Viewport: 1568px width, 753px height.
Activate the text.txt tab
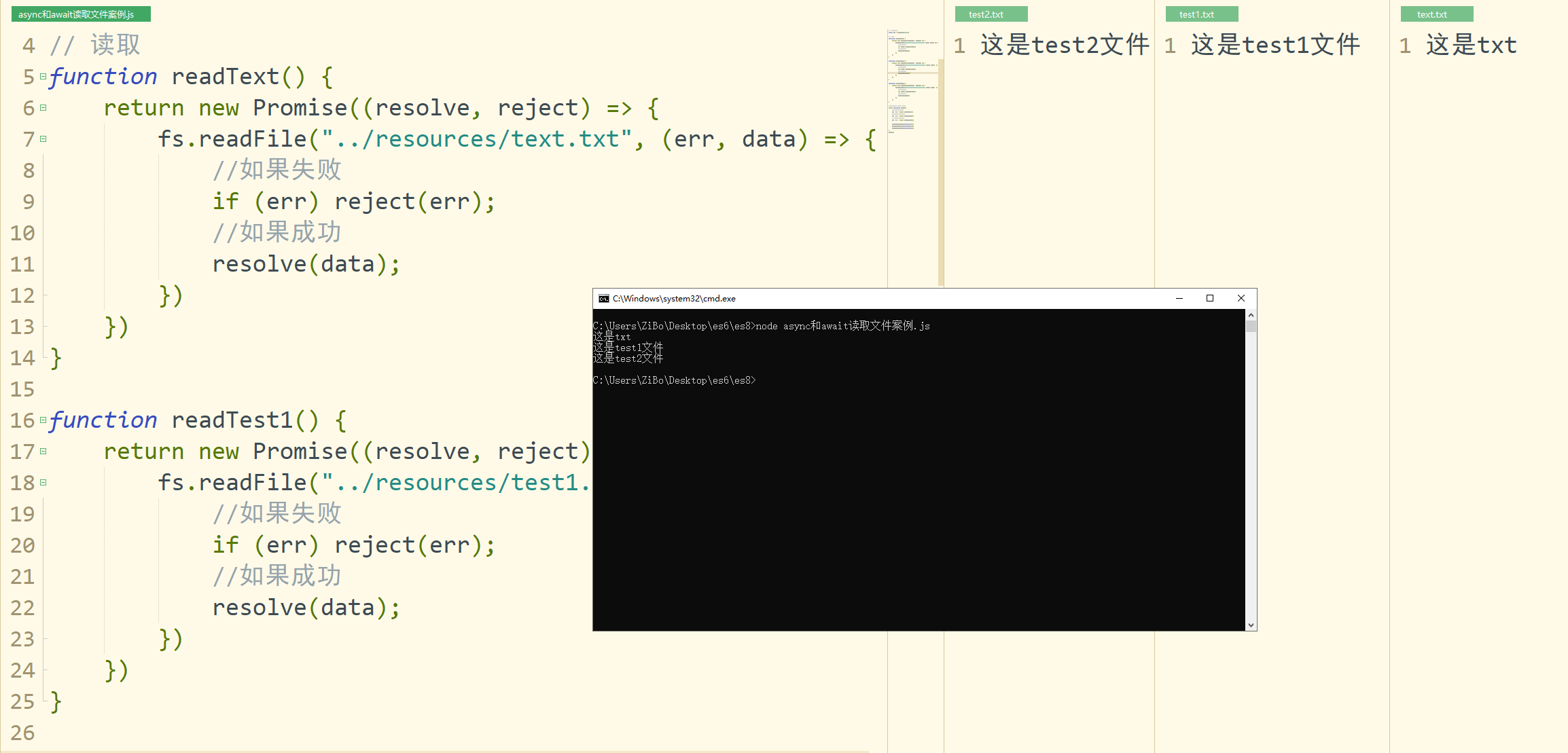pos(1436,14)
